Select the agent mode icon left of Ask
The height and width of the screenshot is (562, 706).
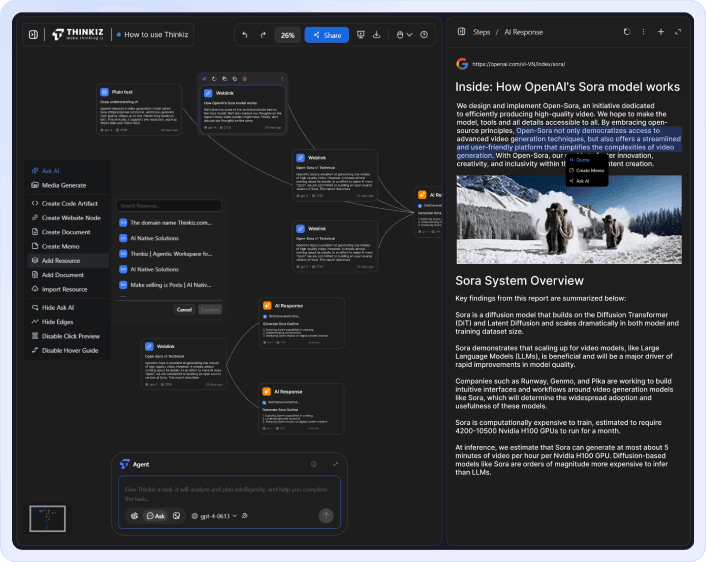coord(134,516)
